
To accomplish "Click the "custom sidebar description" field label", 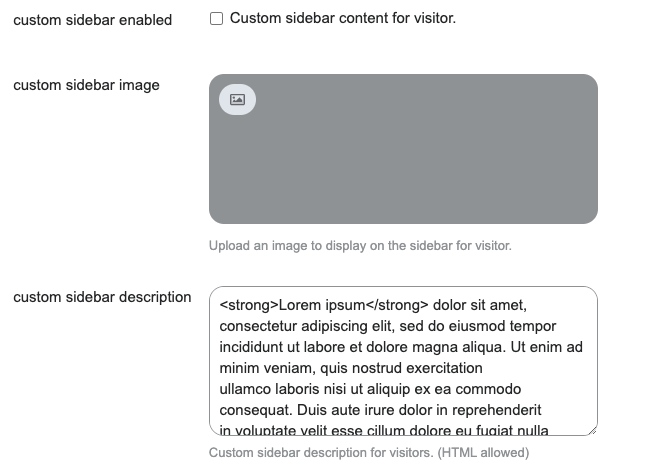I will pyautogui.click(x=102, y=297).
